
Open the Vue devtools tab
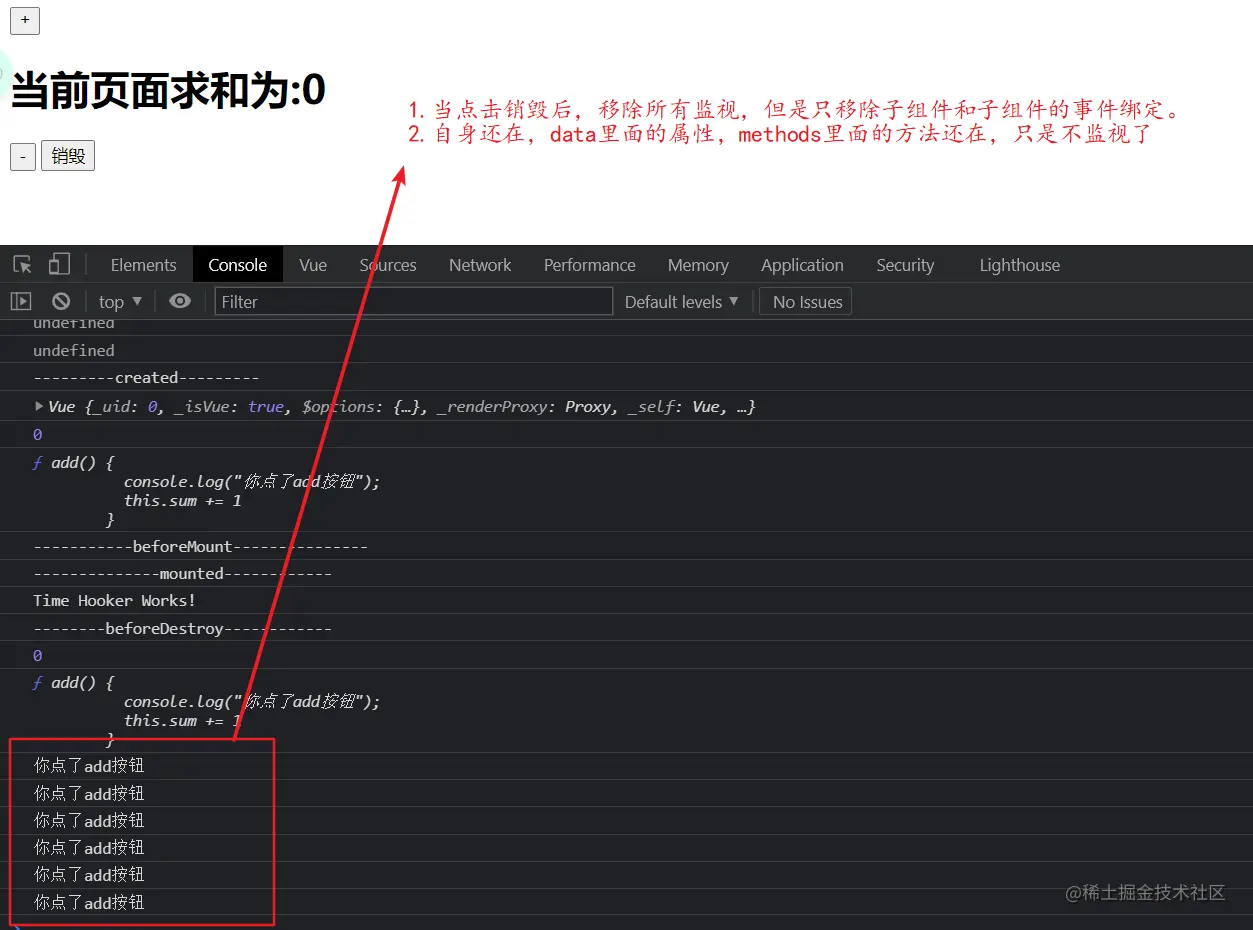click(x=313, y=265)
